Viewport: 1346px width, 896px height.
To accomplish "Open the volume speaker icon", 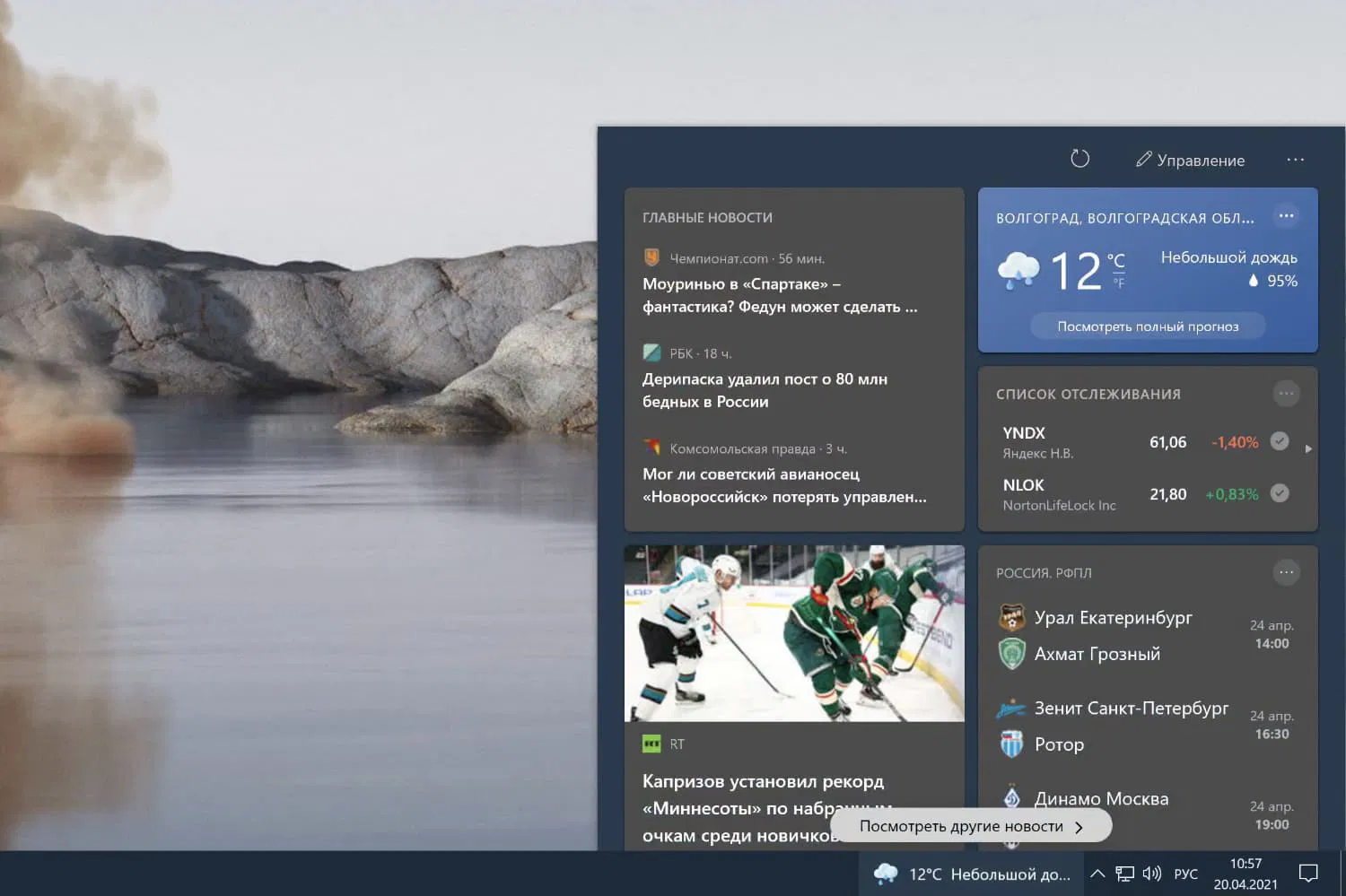I will (x=1152, y=874).
